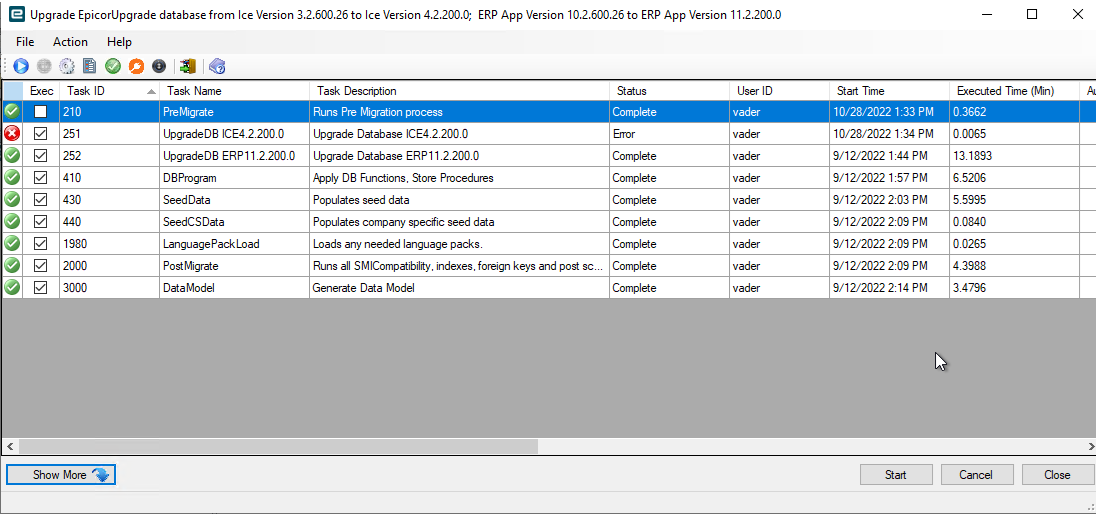Click the scrollbar right arrow
Viewport: 1096px width, 514px height.
coord(1090,446)
